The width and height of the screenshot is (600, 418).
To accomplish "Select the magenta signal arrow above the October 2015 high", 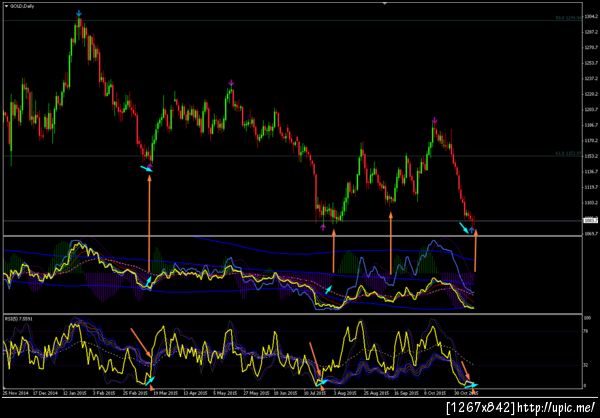I will 435,121.
